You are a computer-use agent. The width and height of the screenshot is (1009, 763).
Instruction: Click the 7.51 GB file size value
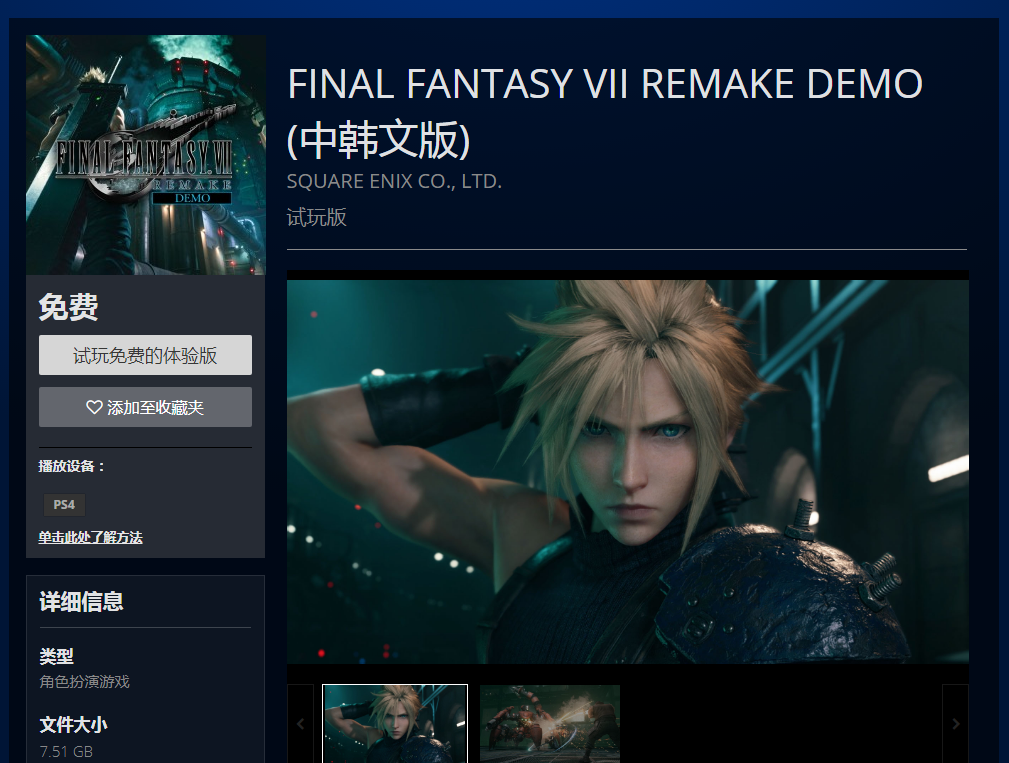click(x=66, y=751)
